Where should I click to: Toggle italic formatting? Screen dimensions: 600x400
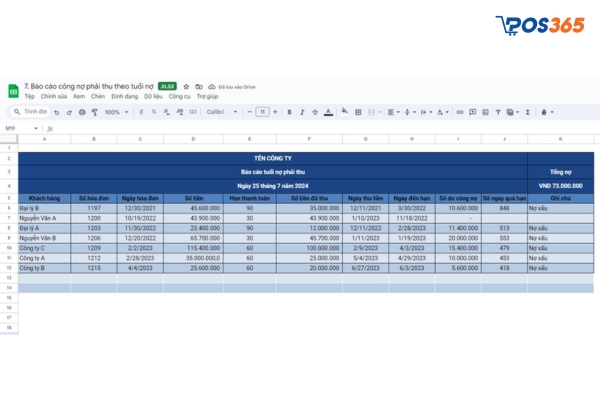(x=302, y=112)
